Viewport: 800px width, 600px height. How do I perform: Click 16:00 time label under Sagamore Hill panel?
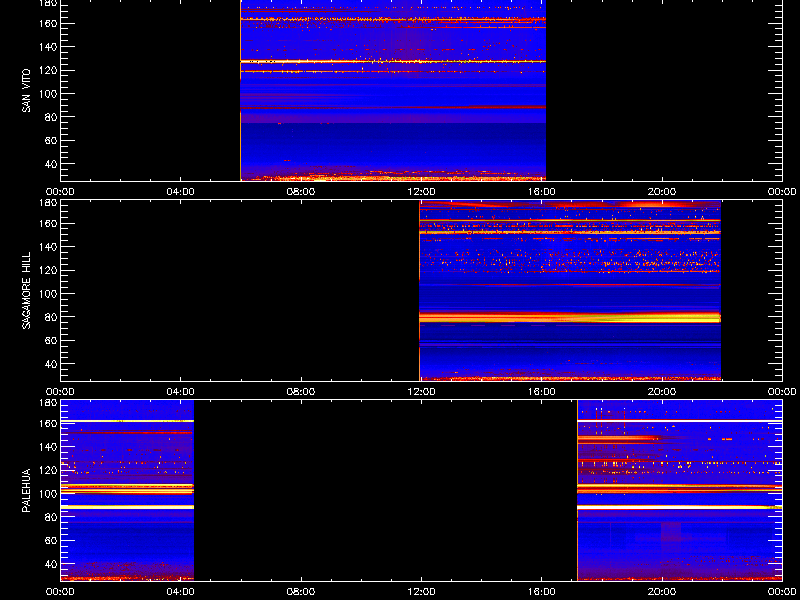point(541,392)
